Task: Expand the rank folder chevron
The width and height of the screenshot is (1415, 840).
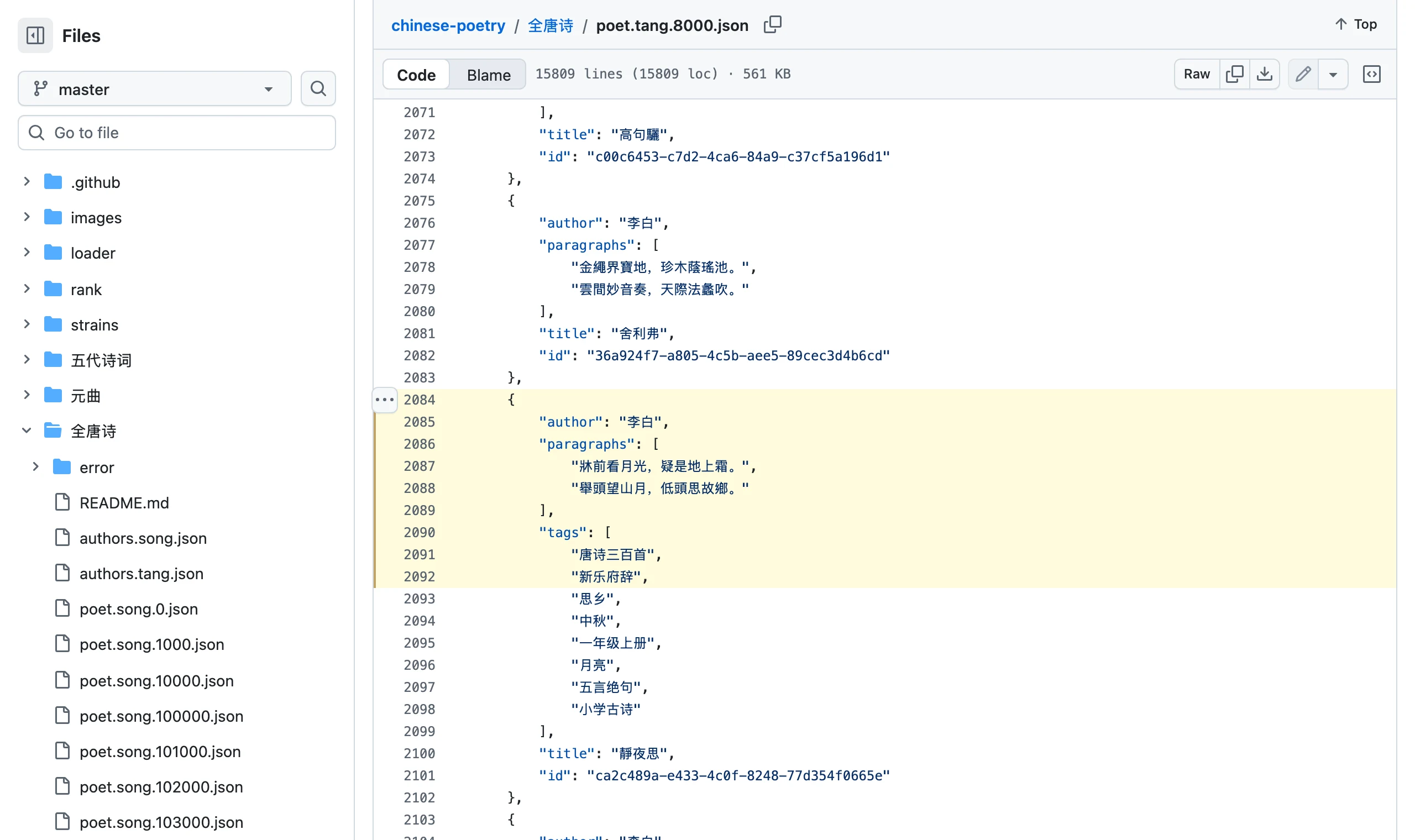Action: 27,288
